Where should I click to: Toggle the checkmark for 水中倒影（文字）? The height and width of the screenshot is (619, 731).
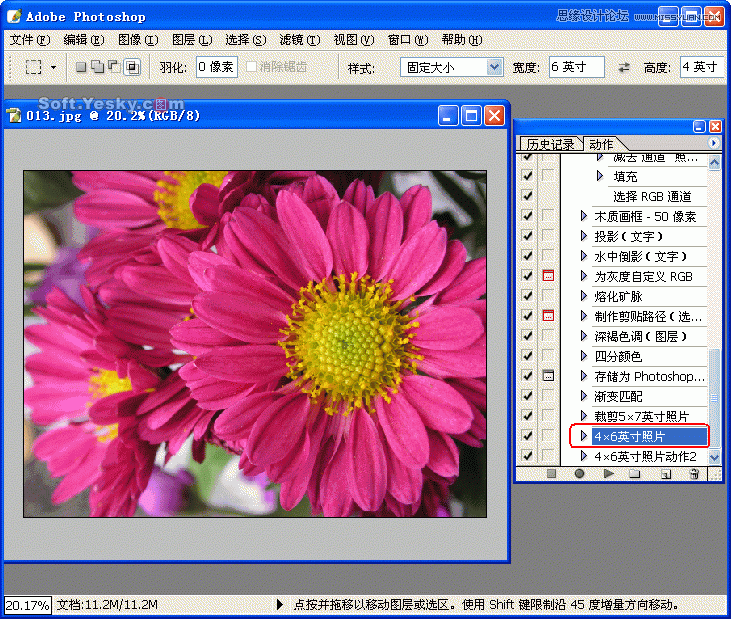point(528,256)
